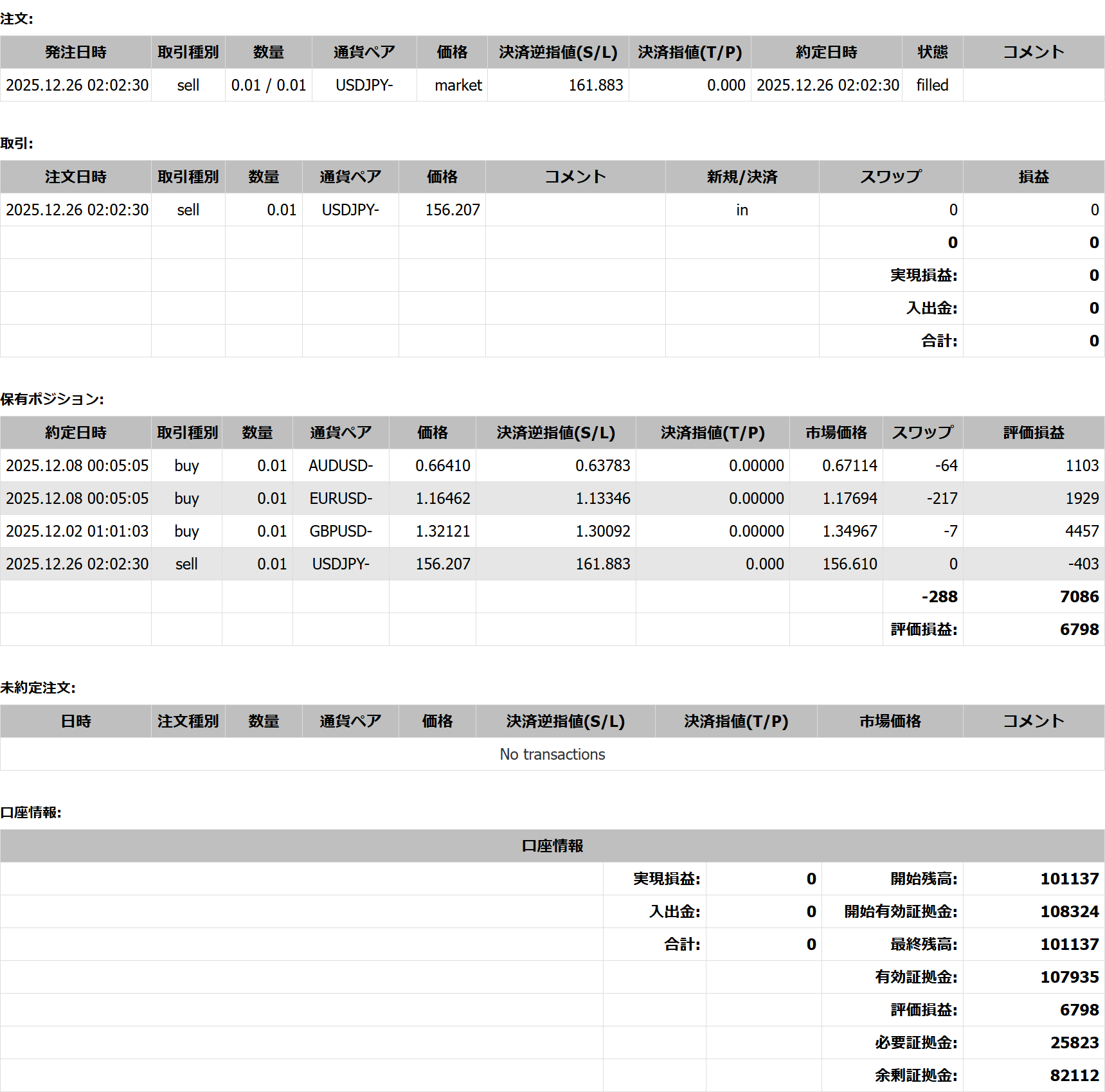Click the "in" entry cell
The image size is (1105, 1092).
click(742, 210)
